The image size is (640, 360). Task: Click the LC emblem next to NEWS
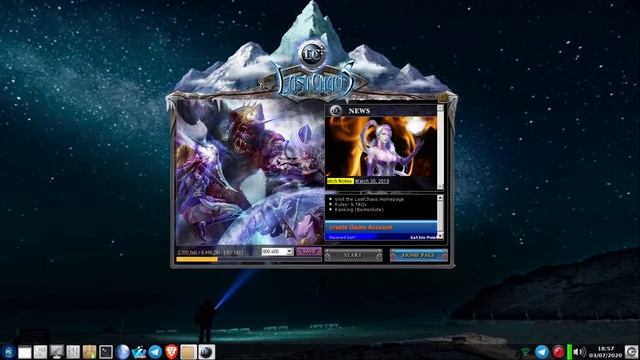tap(336, 110)
